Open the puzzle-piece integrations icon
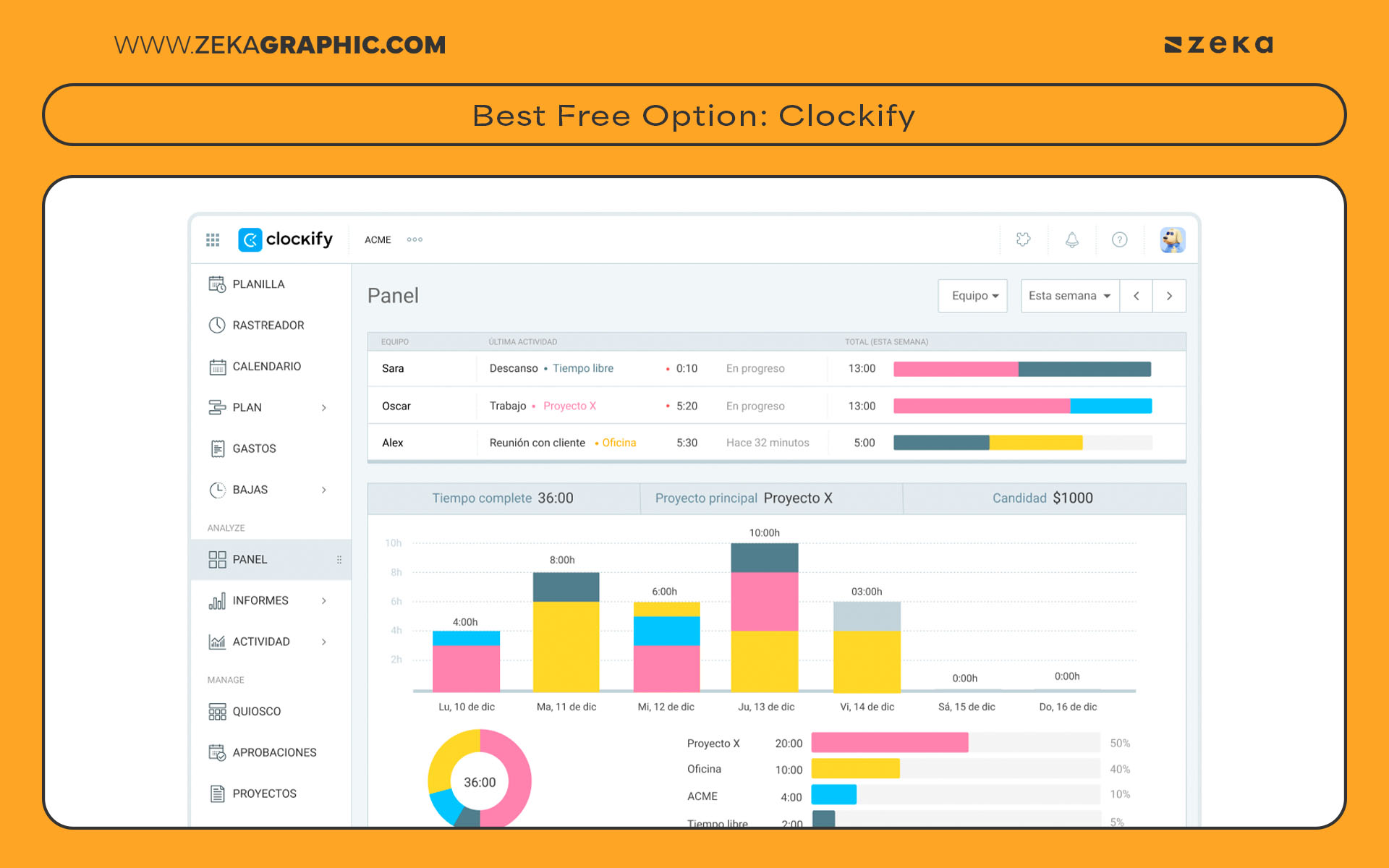The image size is (1389, 868). [x=1023, y=239]
